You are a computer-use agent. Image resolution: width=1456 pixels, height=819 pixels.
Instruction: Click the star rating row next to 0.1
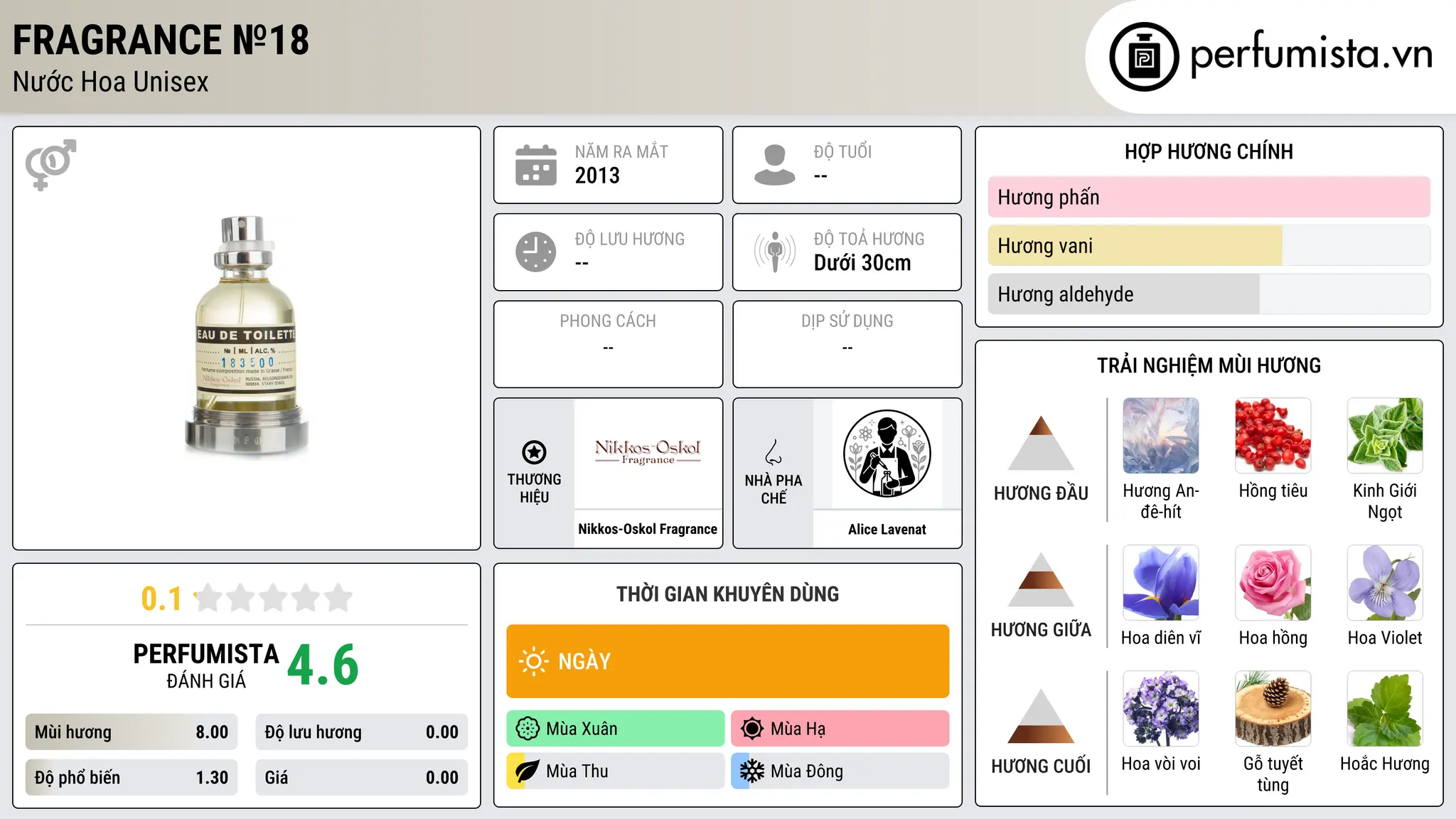[x=273, y=598]
